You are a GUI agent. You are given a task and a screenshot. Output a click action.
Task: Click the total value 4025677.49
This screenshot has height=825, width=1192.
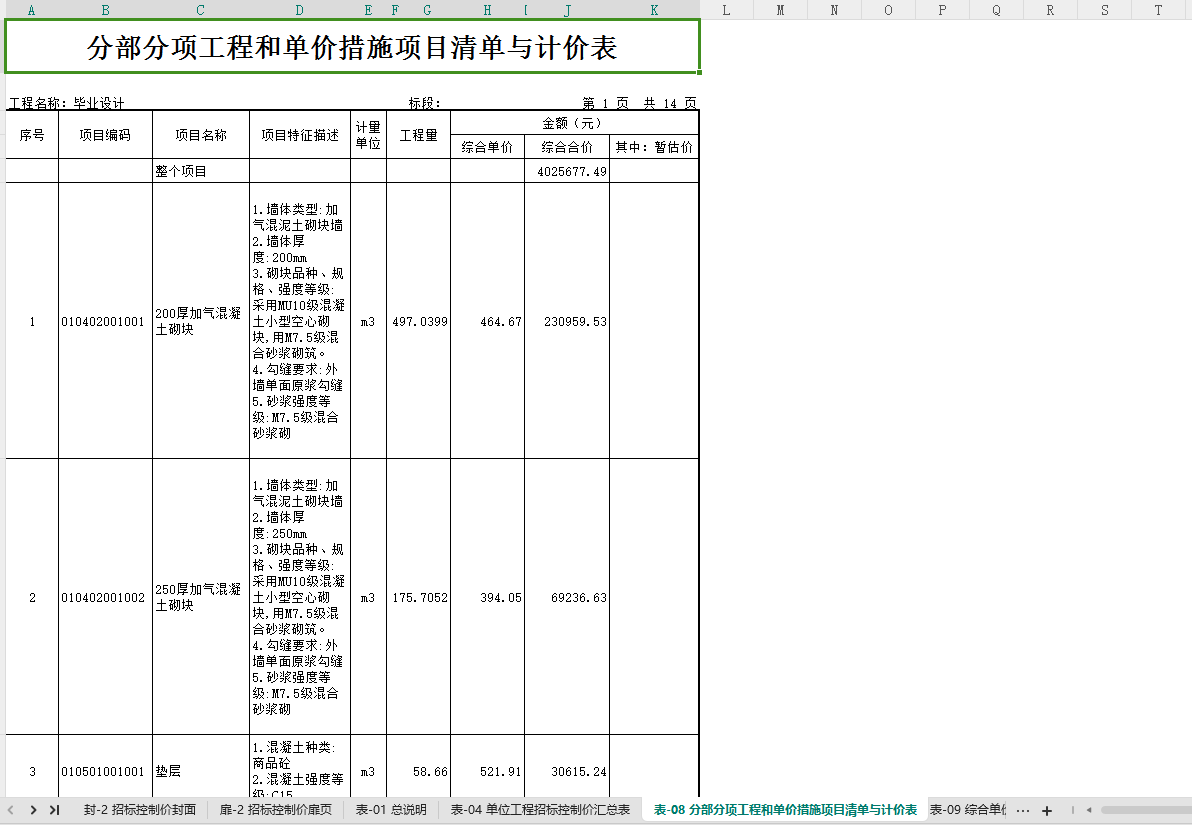pos(572,171)
